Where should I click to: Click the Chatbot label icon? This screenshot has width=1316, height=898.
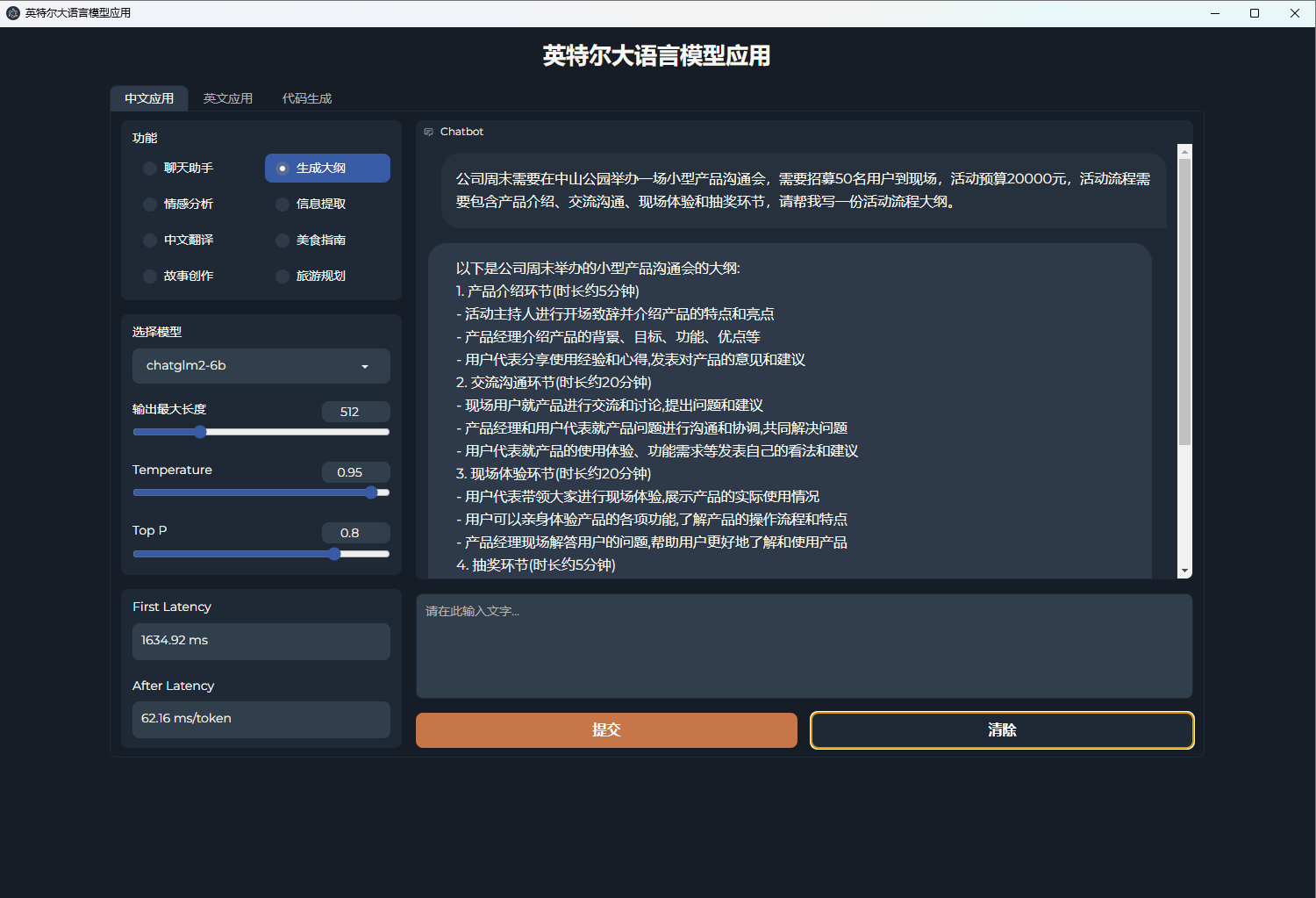tap(429, 132)
